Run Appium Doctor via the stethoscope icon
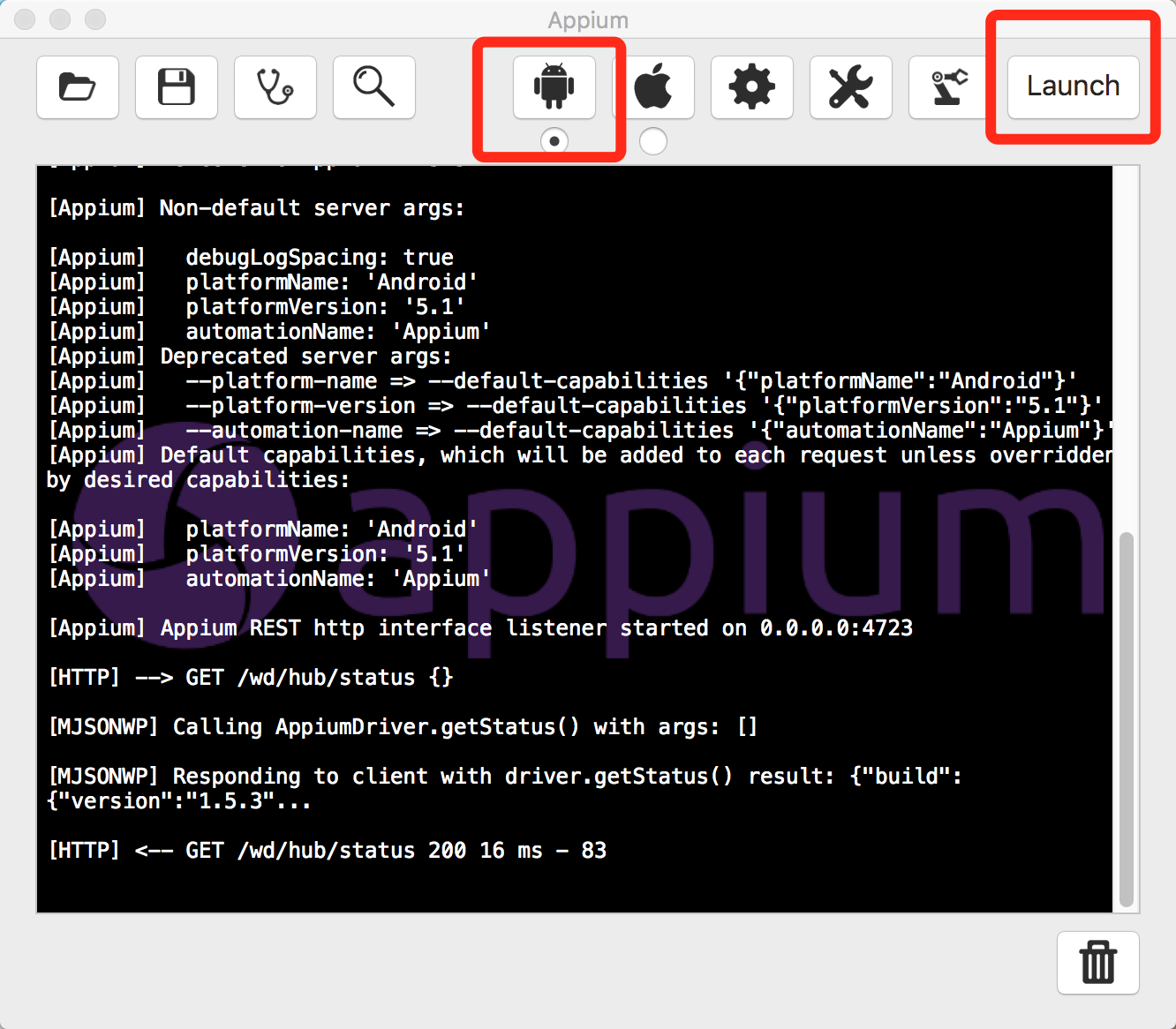Image resolution: width=1176 pixels, height=1029 pixels. 275,87
